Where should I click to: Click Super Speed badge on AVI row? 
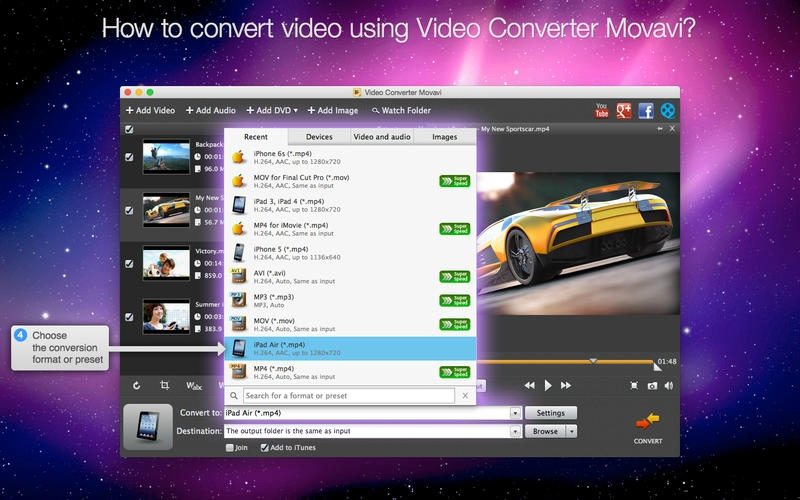point(455,277)
